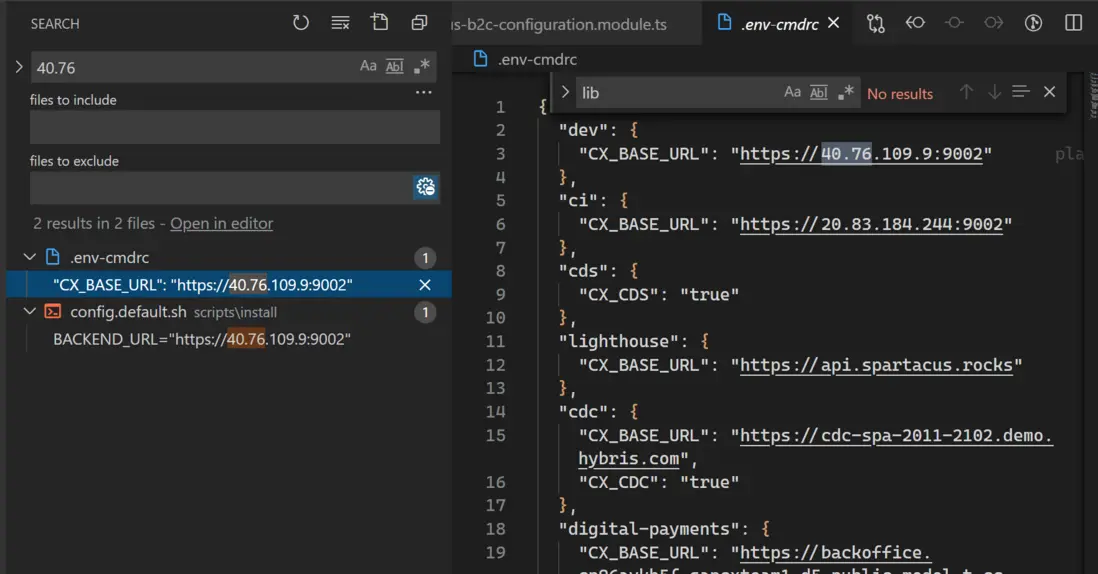The height and width of the screenshot is (574, 1098).
Task: Switch to the .env-cmdrc tab
Action: tap(779, 24)
